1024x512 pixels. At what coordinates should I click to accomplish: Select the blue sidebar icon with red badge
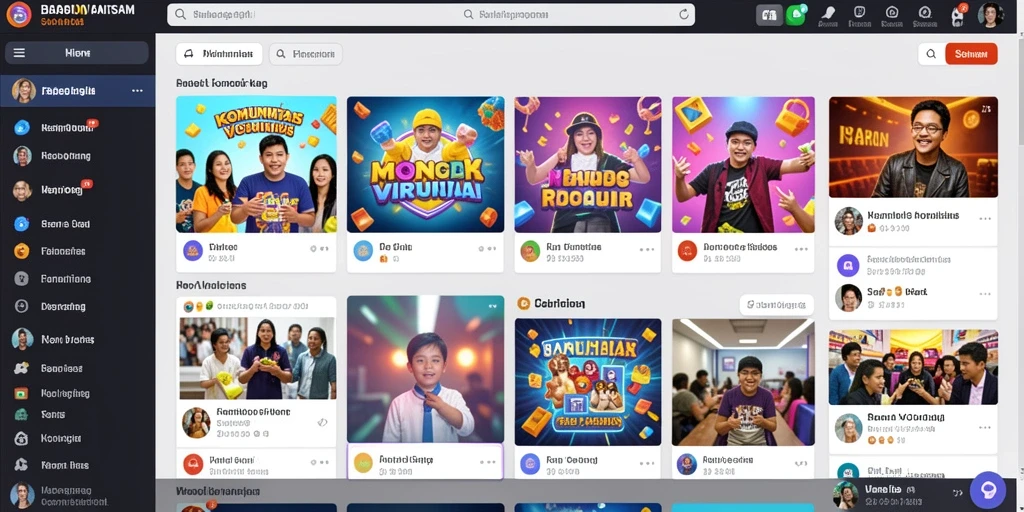pos(22,127)
